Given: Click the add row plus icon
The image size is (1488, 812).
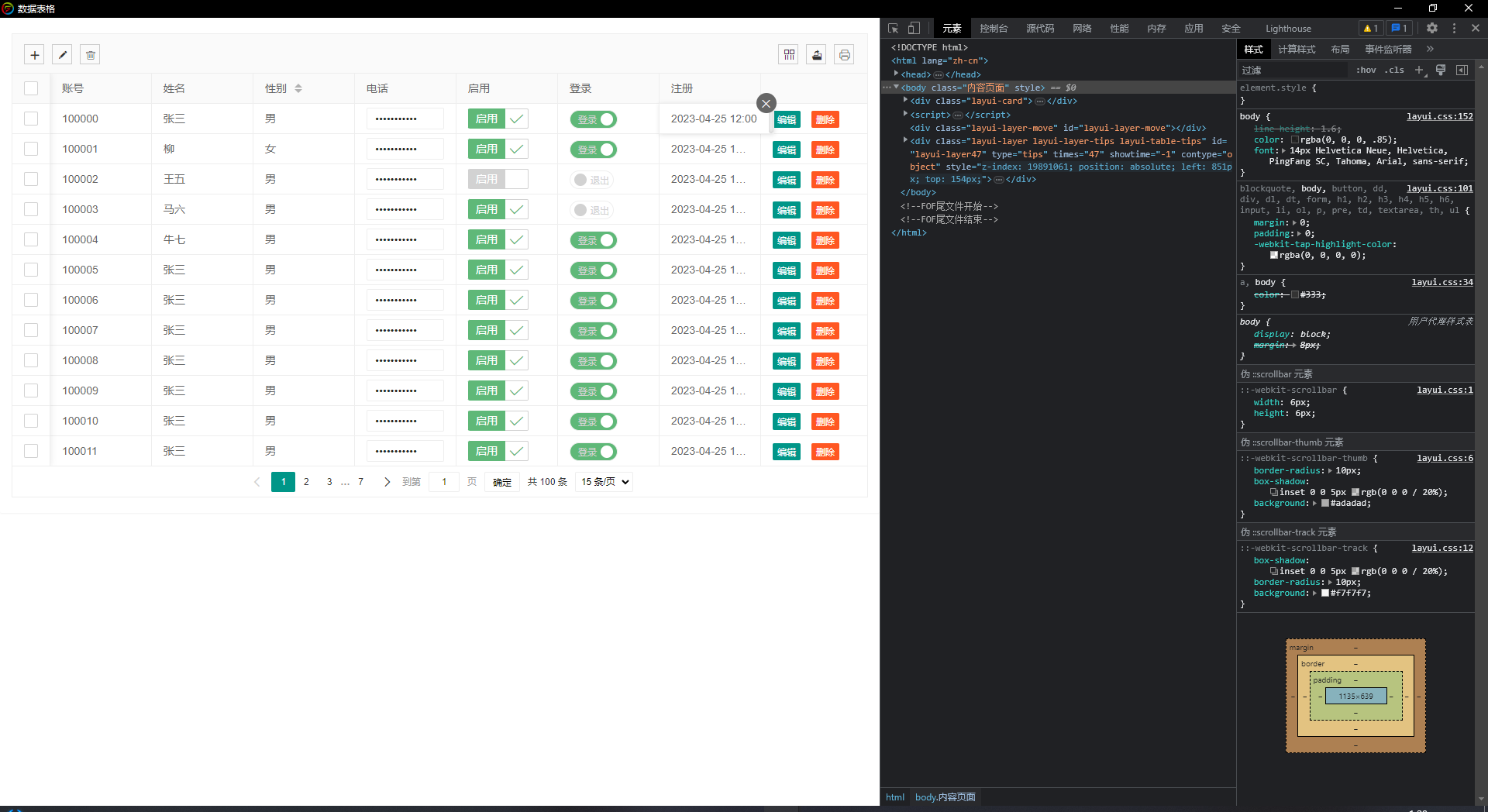Looking at the screenshot, I should coord(34,55).
